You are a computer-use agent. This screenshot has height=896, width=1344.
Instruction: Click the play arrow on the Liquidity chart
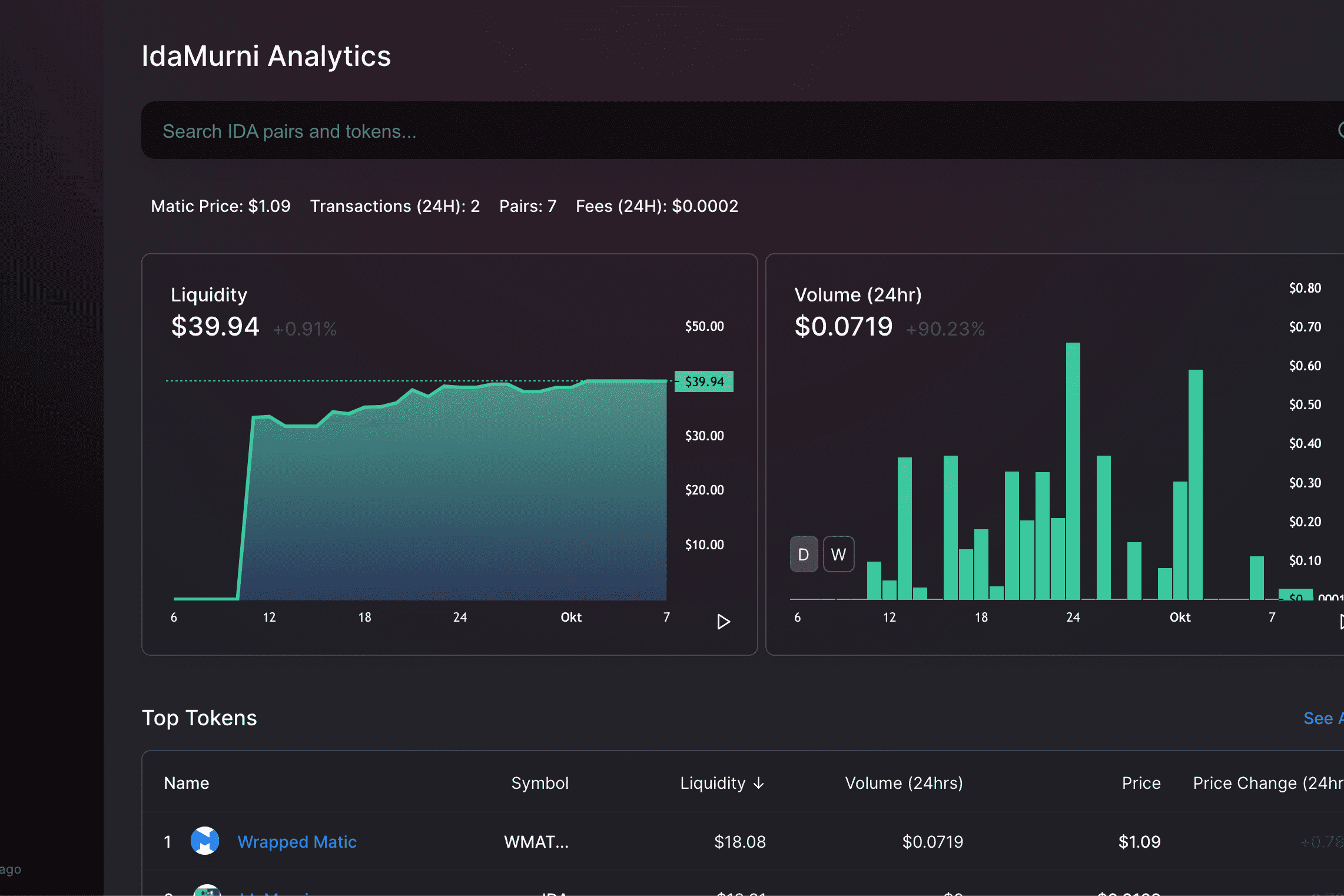tap(724, 621)
